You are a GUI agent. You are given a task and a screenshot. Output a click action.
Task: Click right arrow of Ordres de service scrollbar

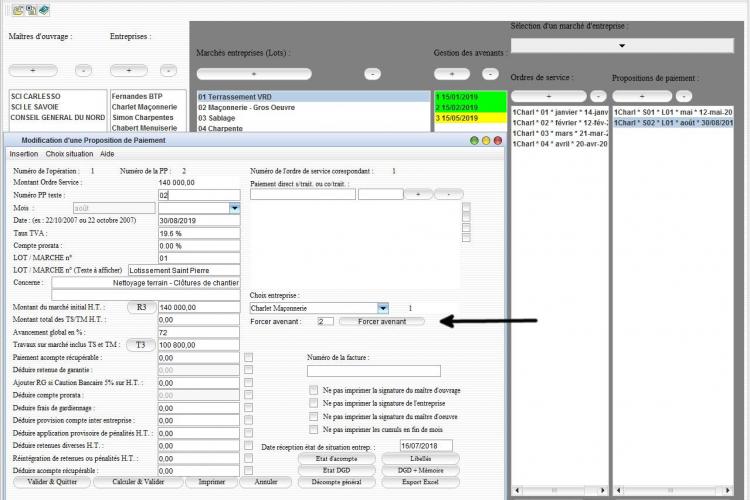point(603,490)
